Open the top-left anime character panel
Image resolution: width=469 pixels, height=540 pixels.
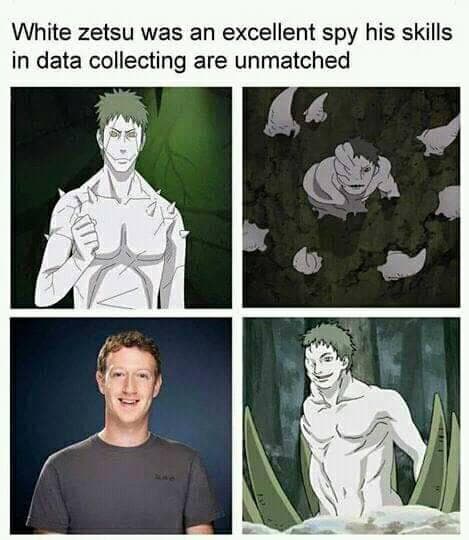tap(121, 197)
